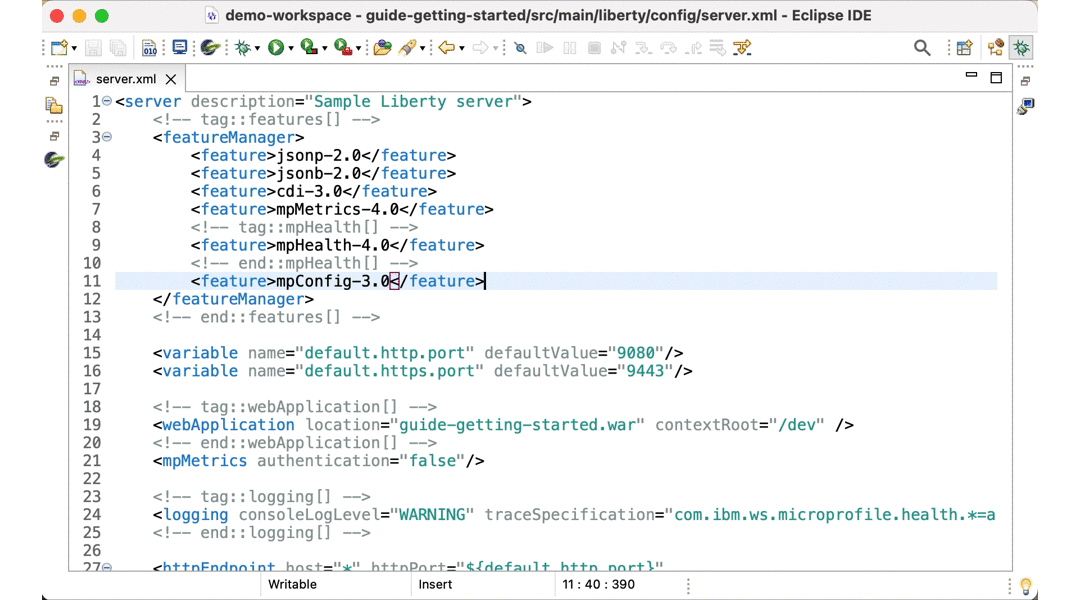
Task: Click the Step Over icon
Action: pos(668,48)
